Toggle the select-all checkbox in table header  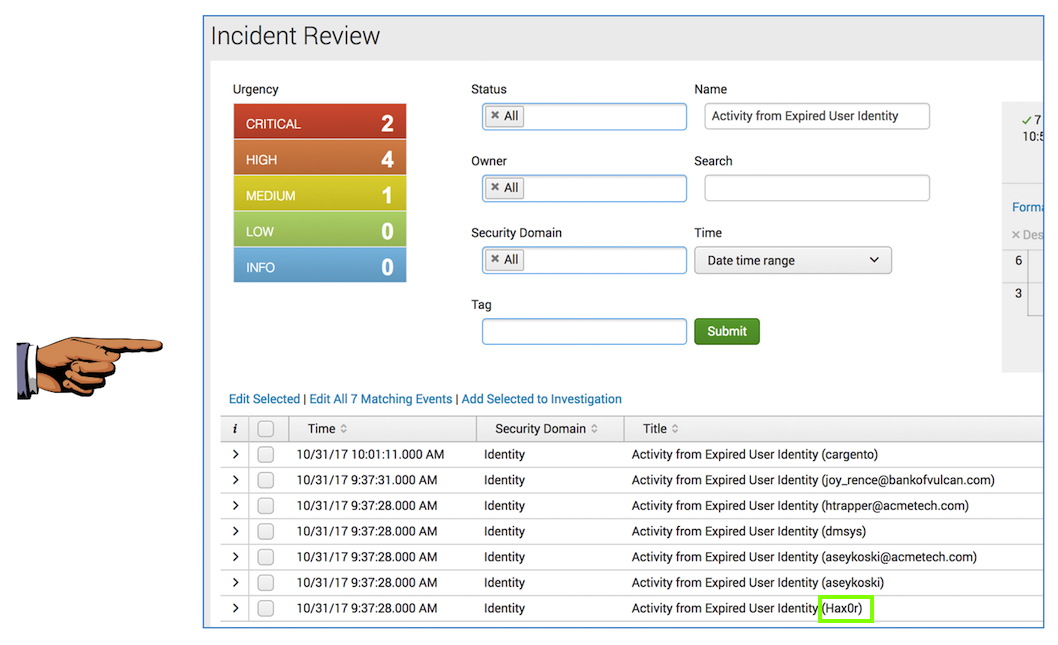265,429
